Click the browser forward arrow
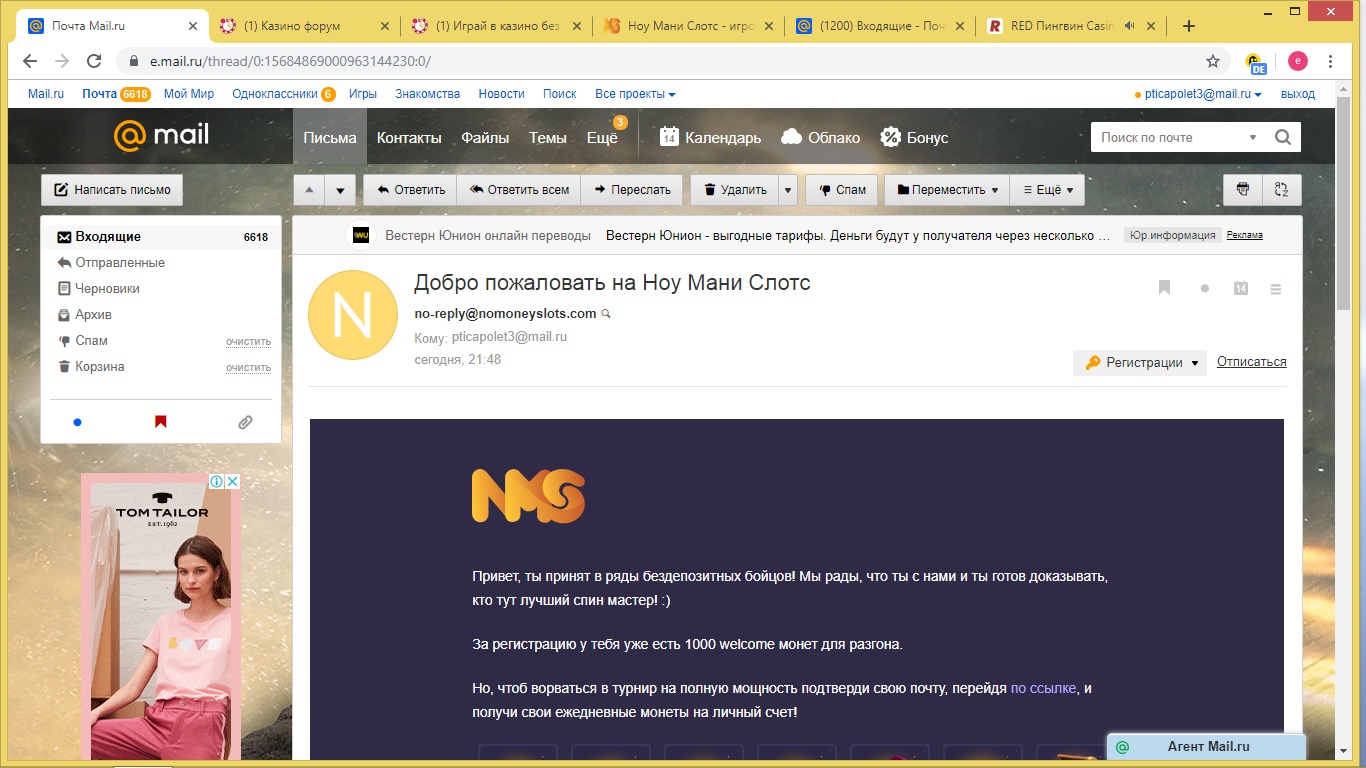 tap(62, 61)
